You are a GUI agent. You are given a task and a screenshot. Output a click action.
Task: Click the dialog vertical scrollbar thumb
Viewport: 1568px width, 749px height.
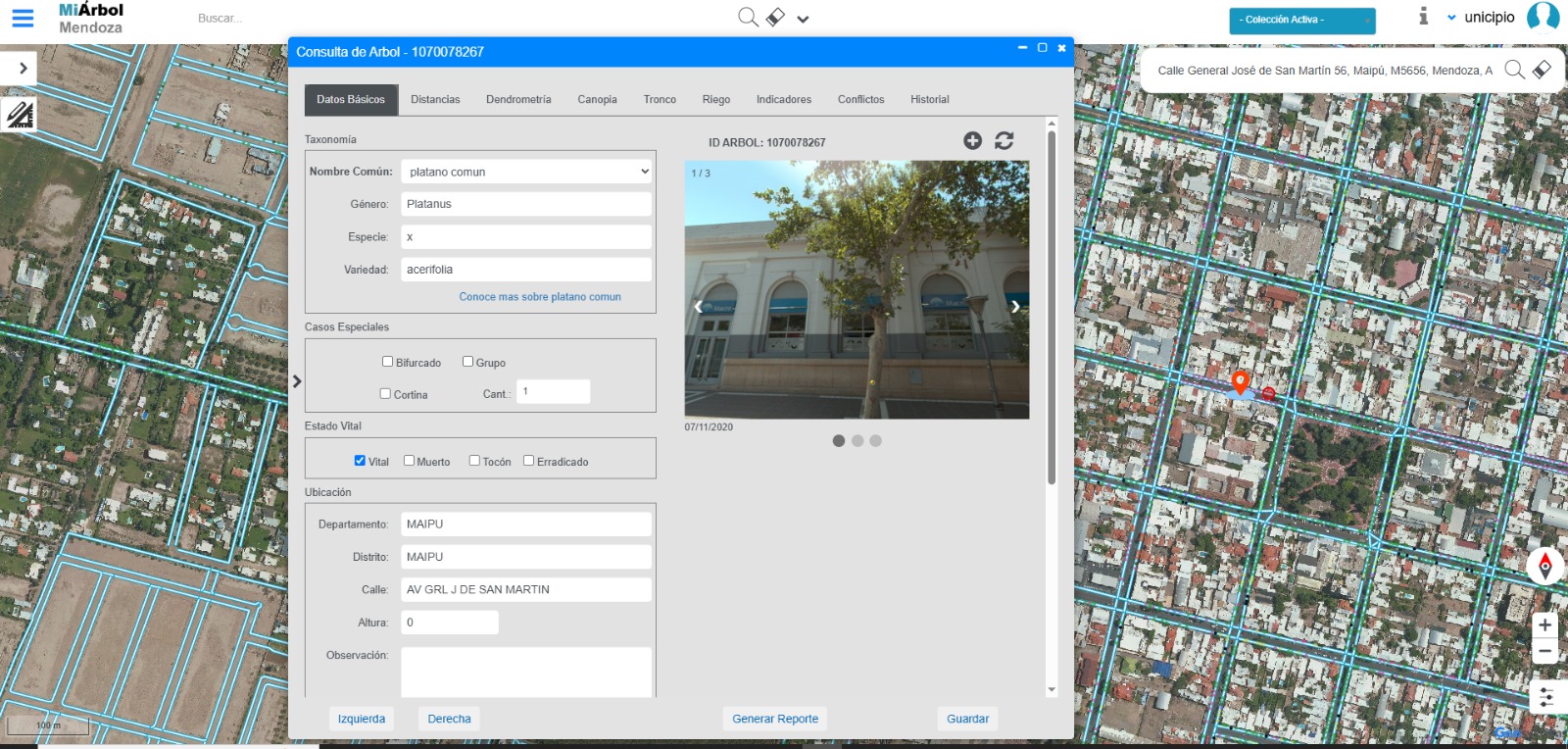click(1052, 308)
